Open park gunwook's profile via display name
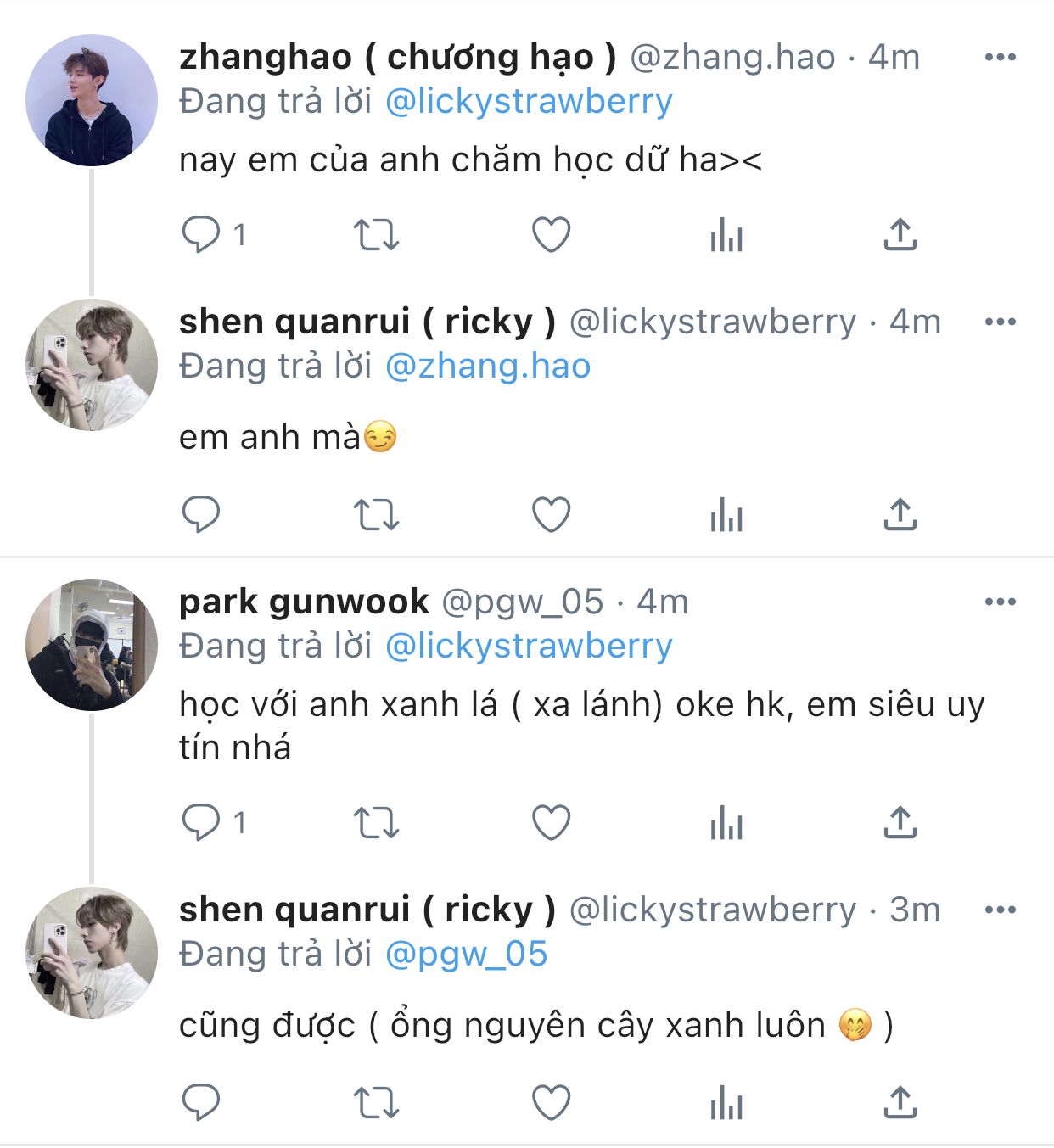 [x=304, y=602]
